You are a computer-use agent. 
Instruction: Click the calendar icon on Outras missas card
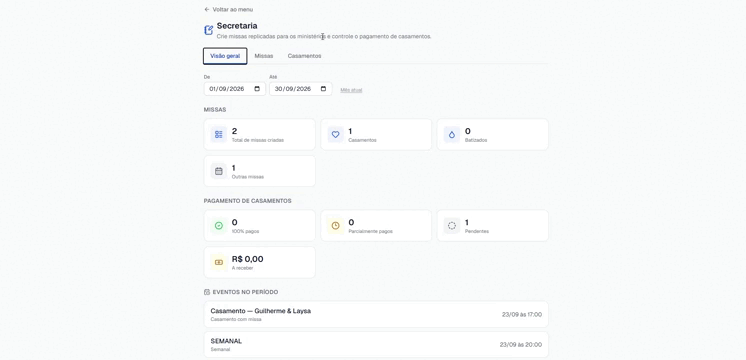pyautogui.click(x=219, y=171)
